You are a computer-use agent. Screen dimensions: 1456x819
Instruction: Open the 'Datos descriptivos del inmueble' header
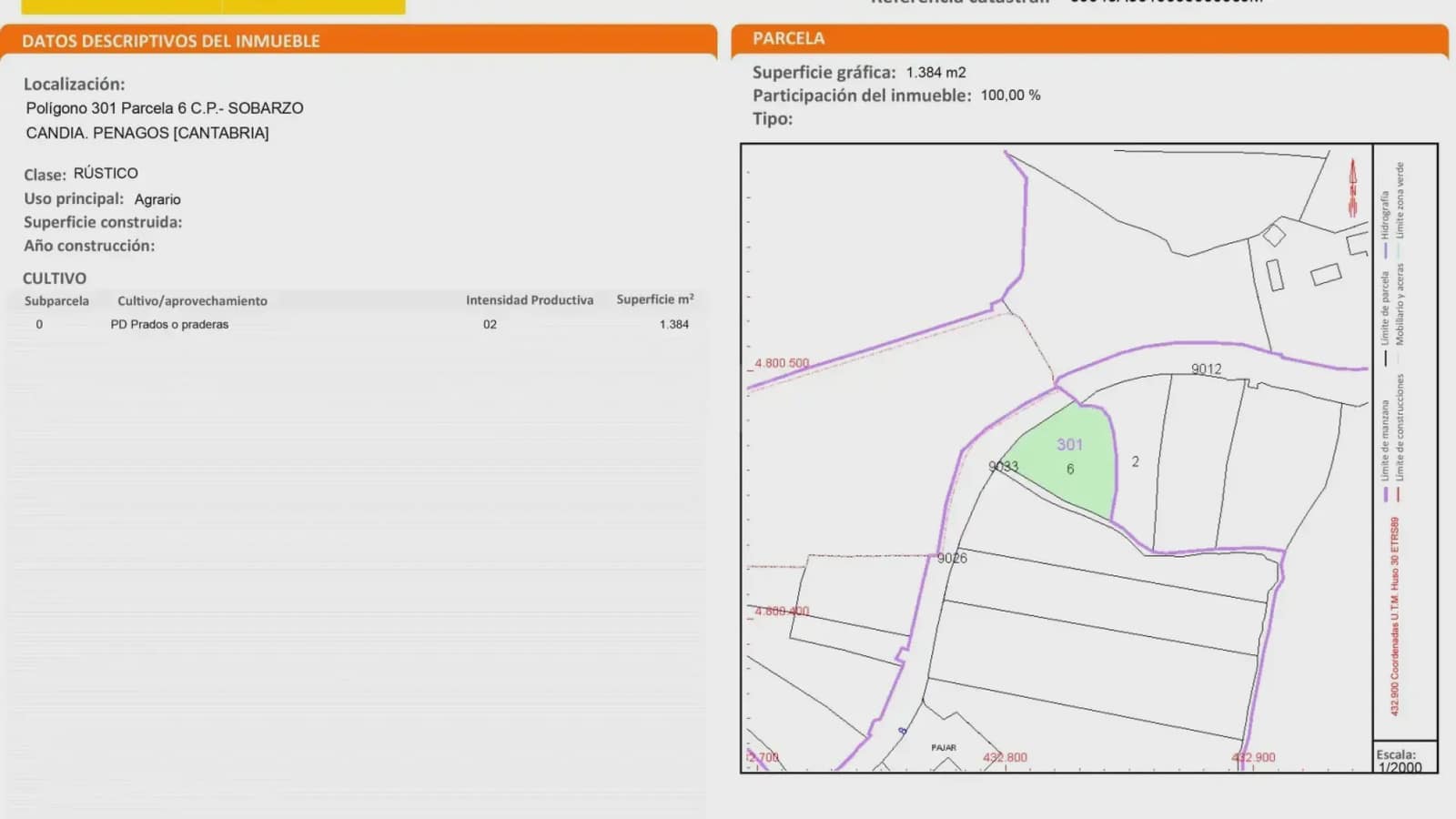pos(171,41)
